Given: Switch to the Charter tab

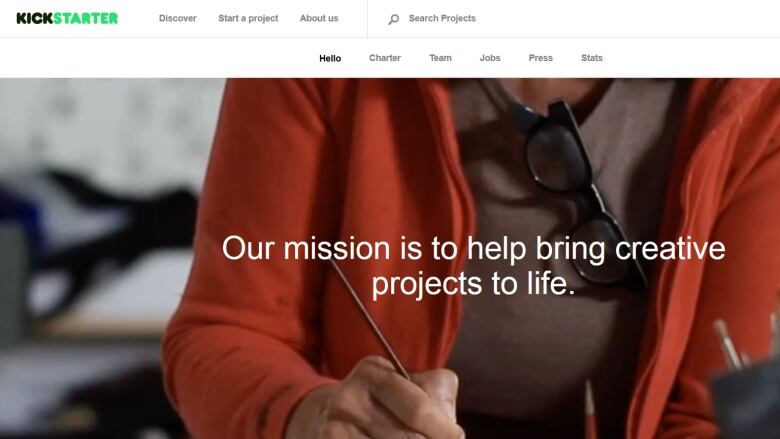Looking at the screenshot, I should [x=385, y=58].
